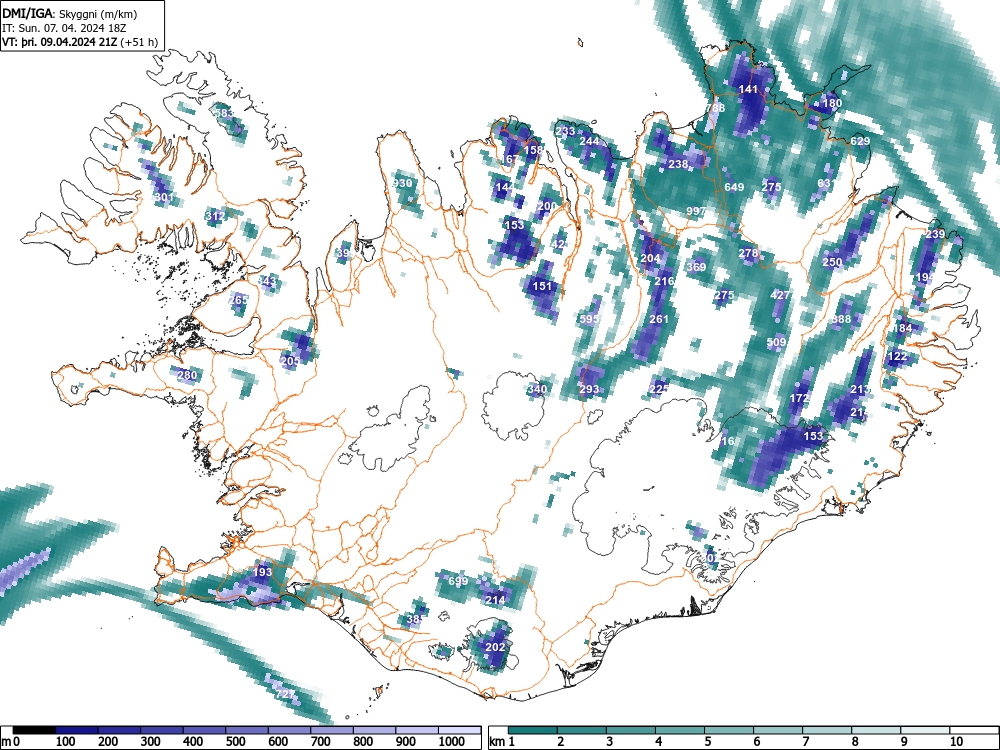Click the map value 649
This screenshot has height=750, width=1000.
[x=734, y=188]
